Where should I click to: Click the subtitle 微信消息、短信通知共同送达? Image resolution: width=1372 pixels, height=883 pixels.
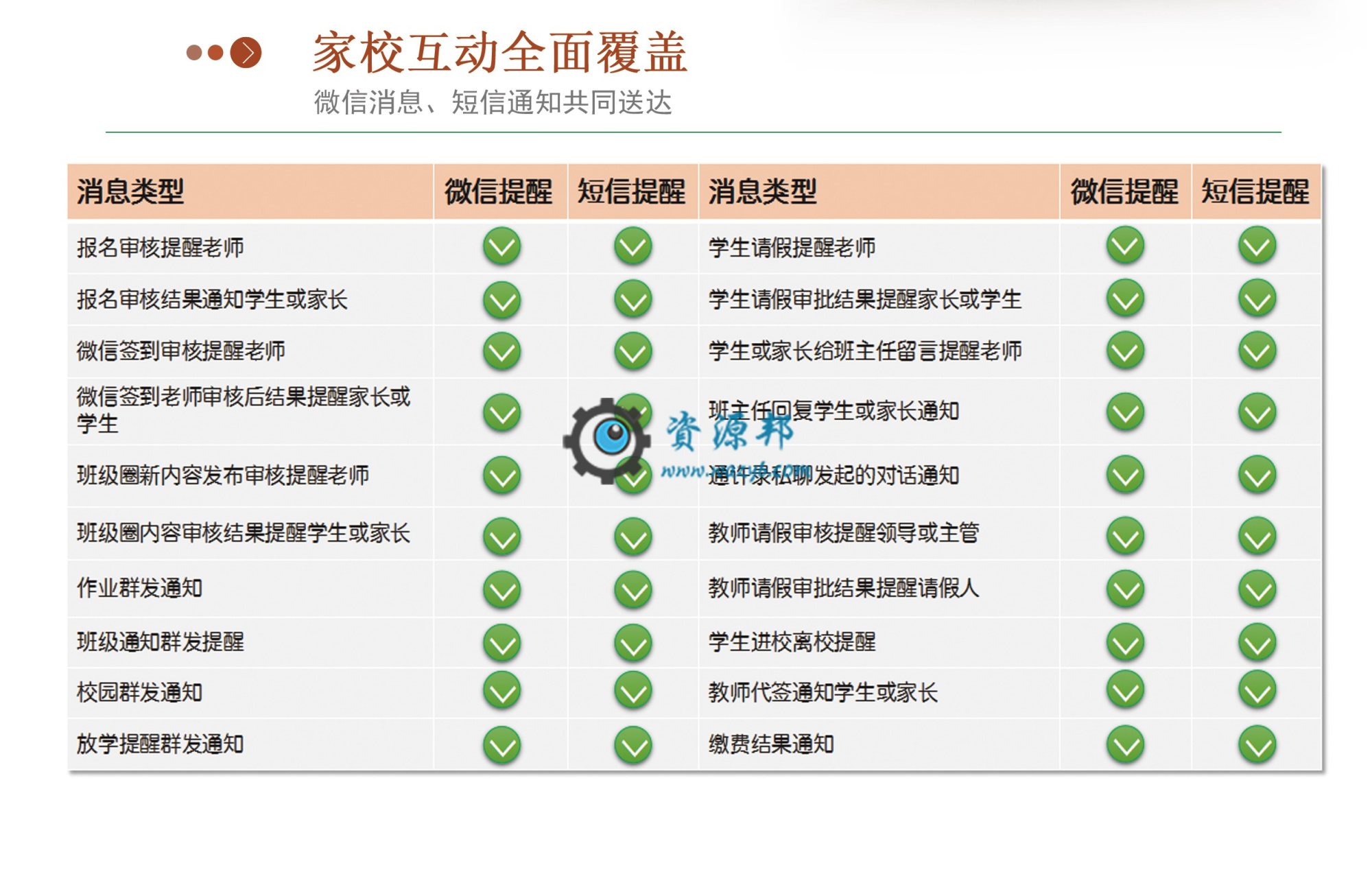coord(493,103)
